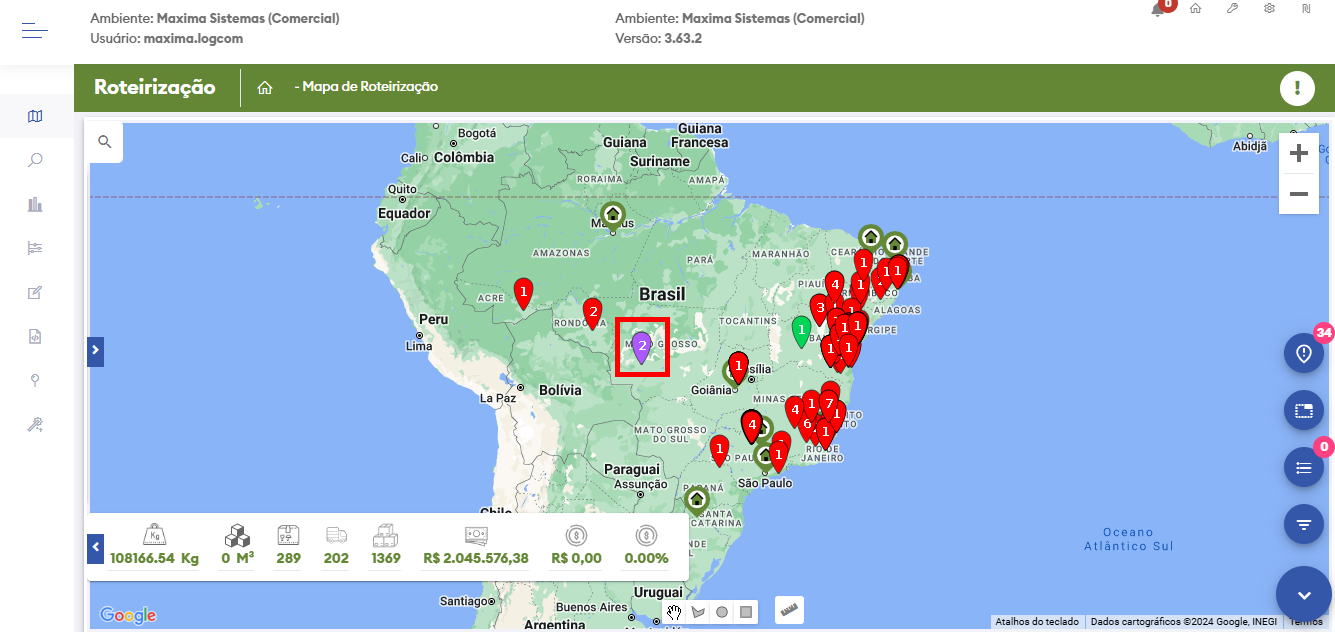The height and width of the screenshot is (632, 1335).
Task: Open the hamburger menu at top left
Action: tap(35, 31)
